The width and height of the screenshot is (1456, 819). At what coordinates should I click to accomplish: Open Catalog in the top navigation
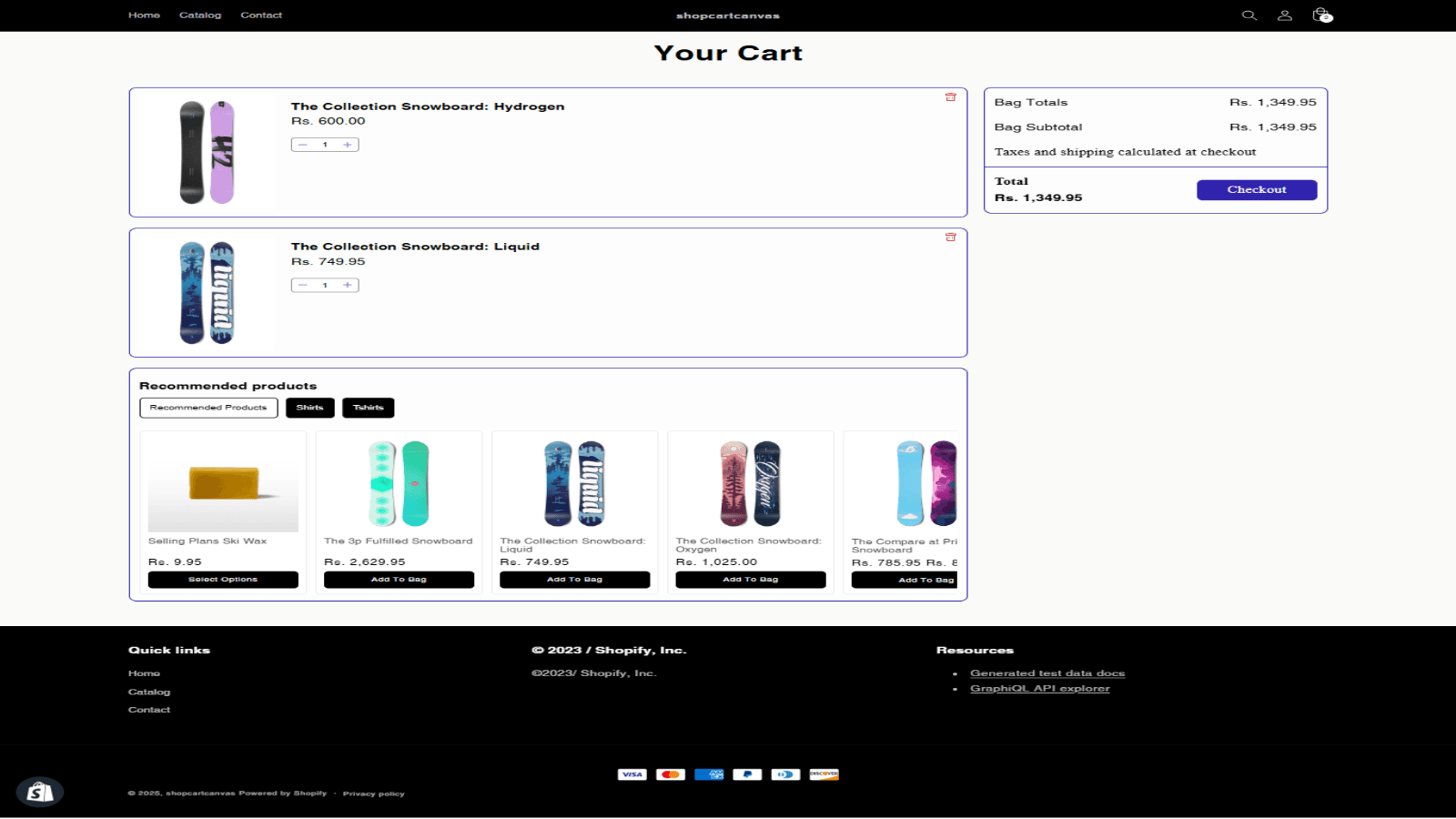point(200,15)
